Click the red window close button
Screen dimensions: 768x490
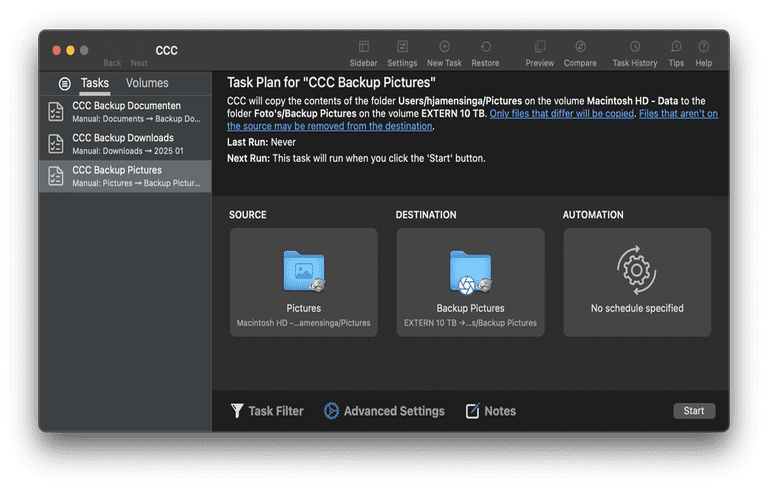coord(57,50)
